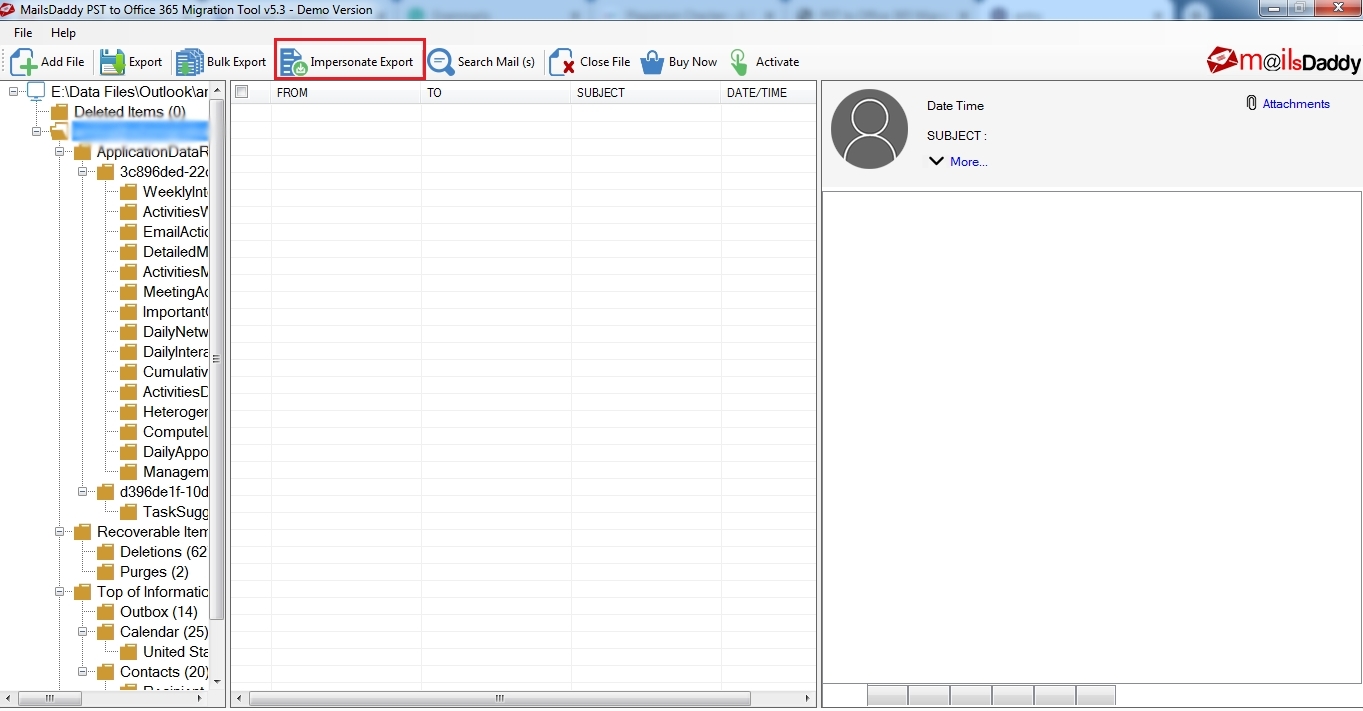
Task: Select the ApplicationDataR folder icon
Action: tap(83, 151)
